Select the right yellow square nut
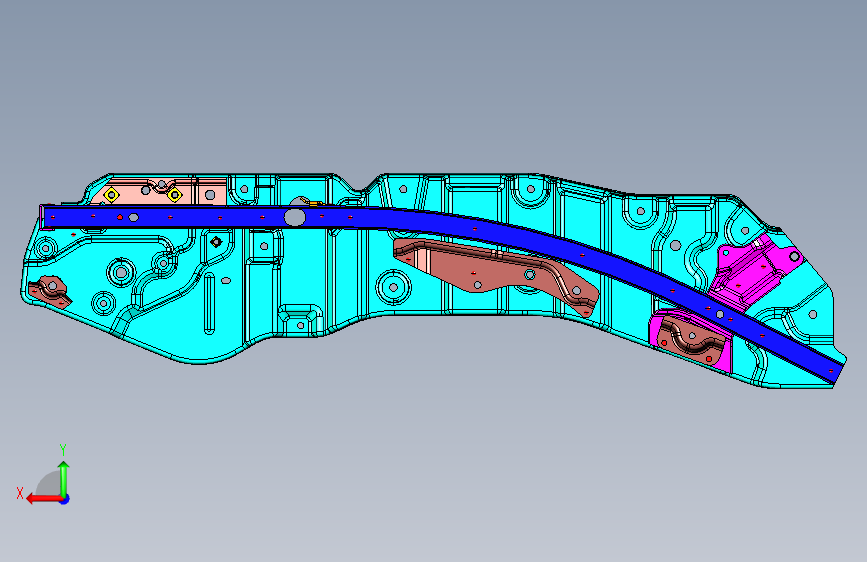This screenshot has width=867, height=562. [175, 195]
